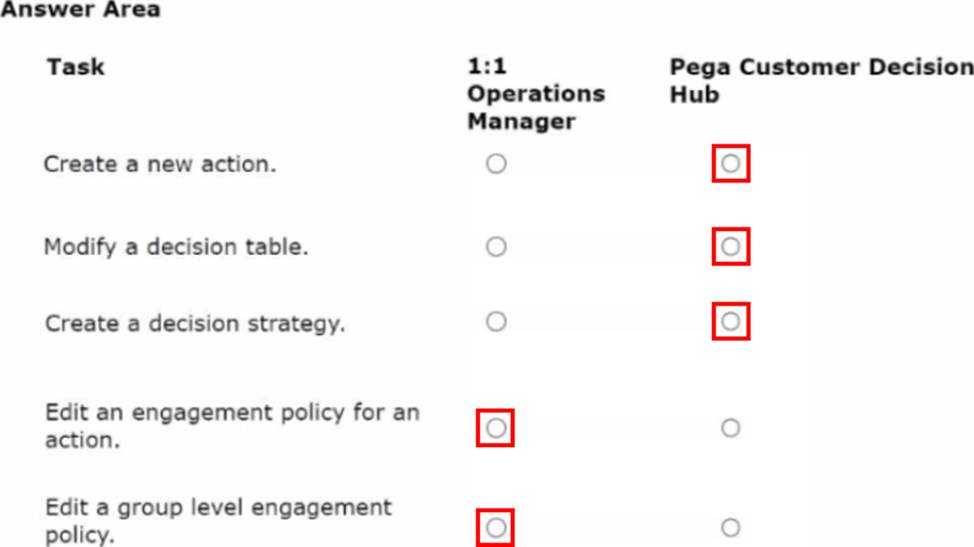Click the 'Pega Customer Decision' header line
Screen dimensions: 974x547
(x=820, y=68)
